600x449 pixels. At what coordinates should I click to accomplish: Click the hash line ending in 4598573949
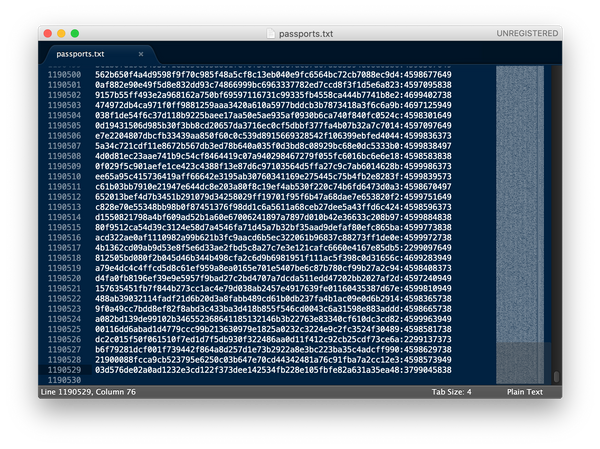click(273, 360)
